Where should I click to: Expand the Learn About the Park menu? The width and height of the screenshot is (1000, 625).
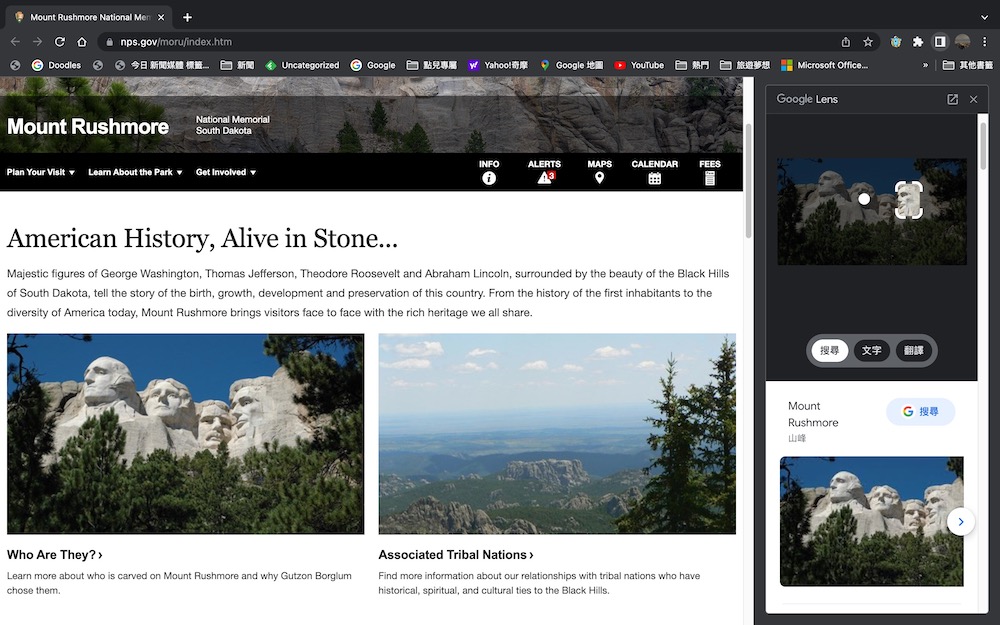(x=135, y=172)
